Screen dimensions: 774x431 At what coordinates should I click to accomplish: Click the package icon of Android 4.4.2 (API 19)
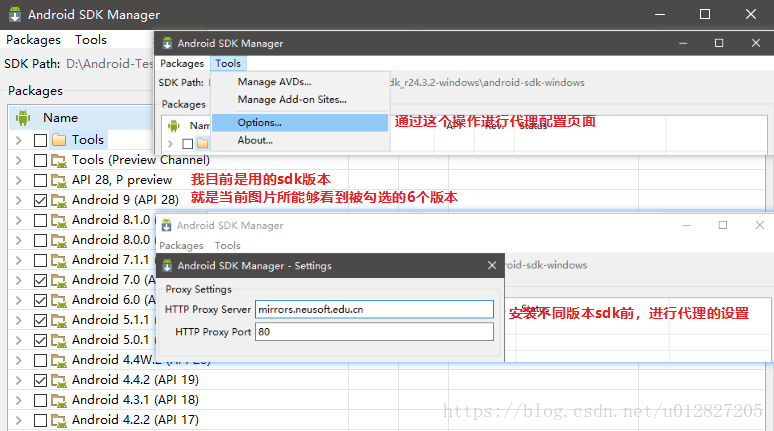(59, 380)
